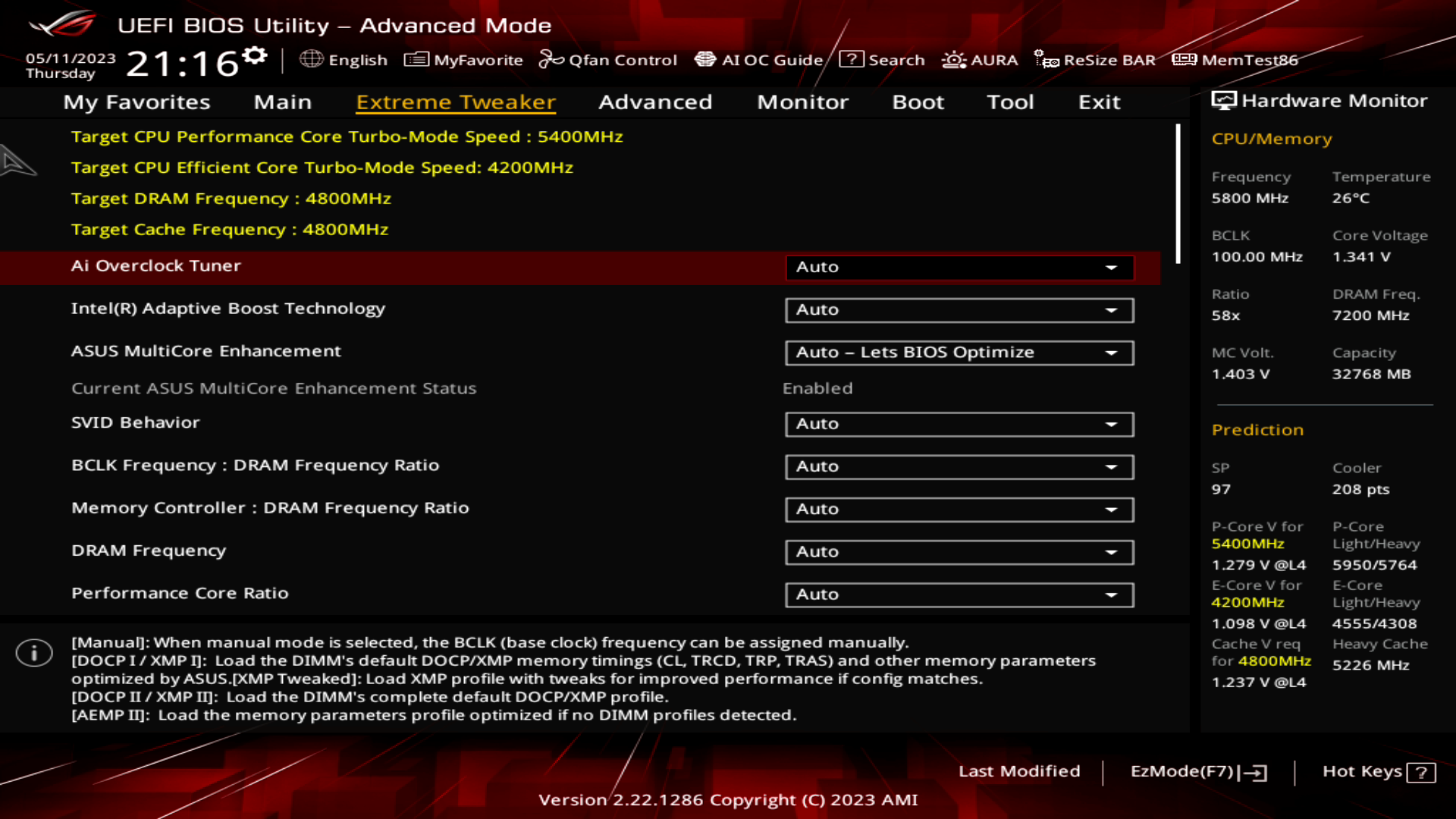
Task: Open Ai Overclock Tuner dropdown
Action: pos(959,267)
